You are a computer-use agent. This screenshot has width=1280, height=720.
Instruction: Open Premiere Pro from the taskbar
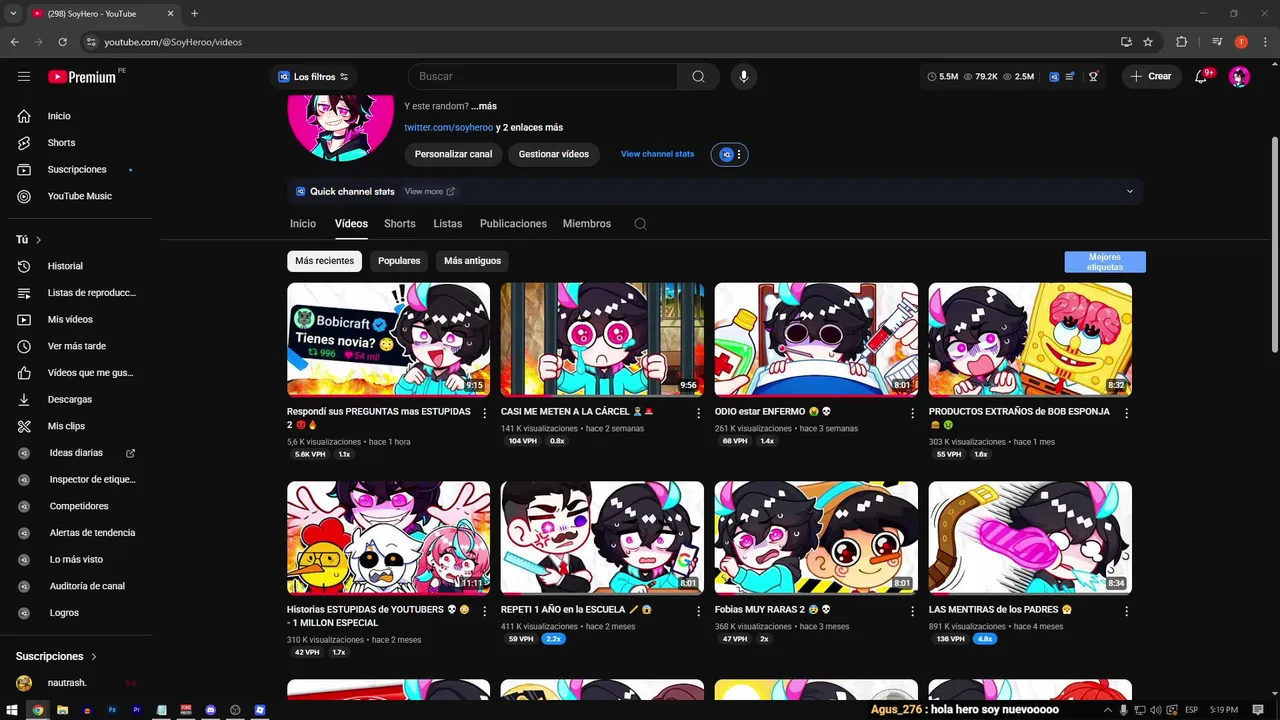point(136,710)
